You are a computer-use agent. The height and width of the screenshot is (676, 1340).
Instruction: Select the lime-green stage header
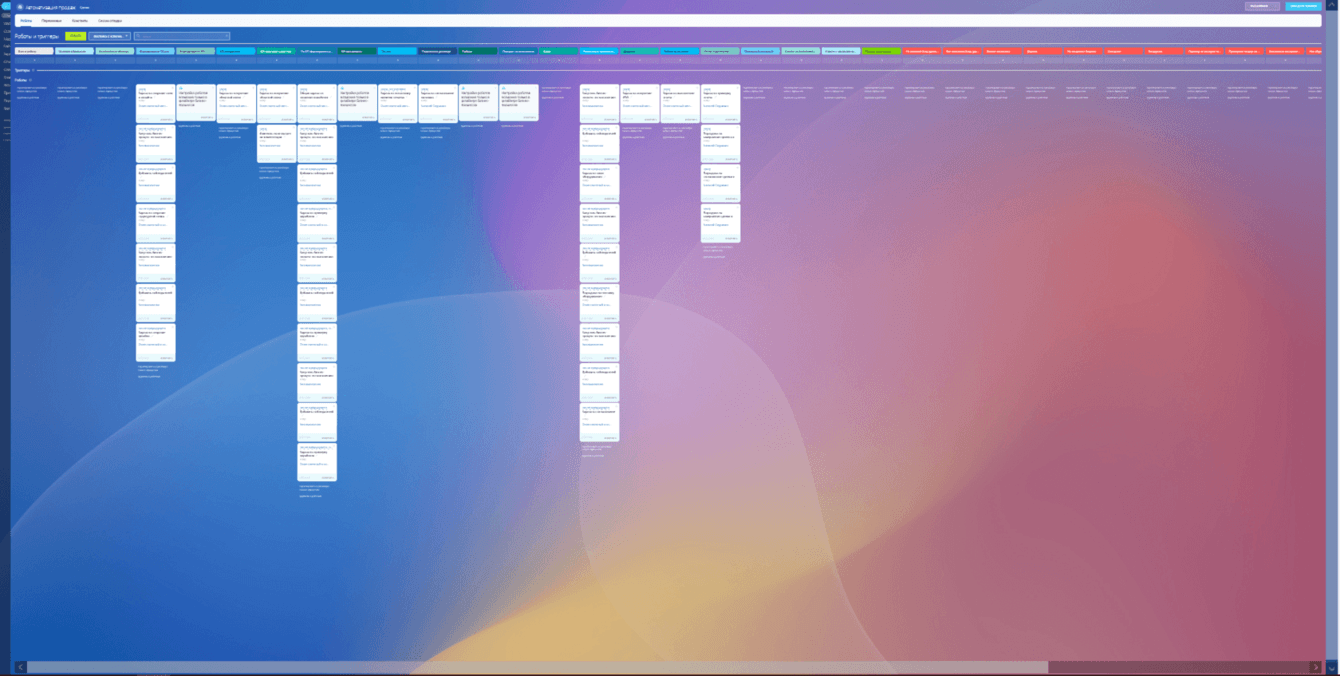(x=881, y=51)
